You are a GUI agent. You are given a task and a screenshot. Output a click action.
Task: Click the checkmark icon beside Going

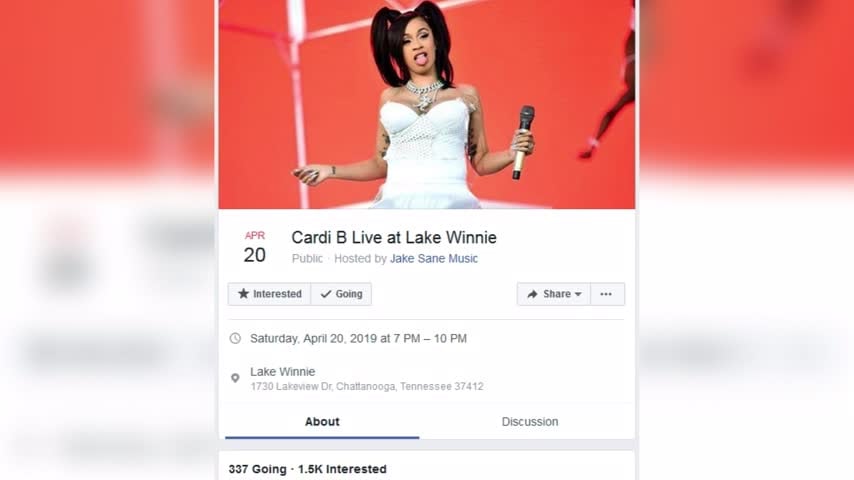326,294
